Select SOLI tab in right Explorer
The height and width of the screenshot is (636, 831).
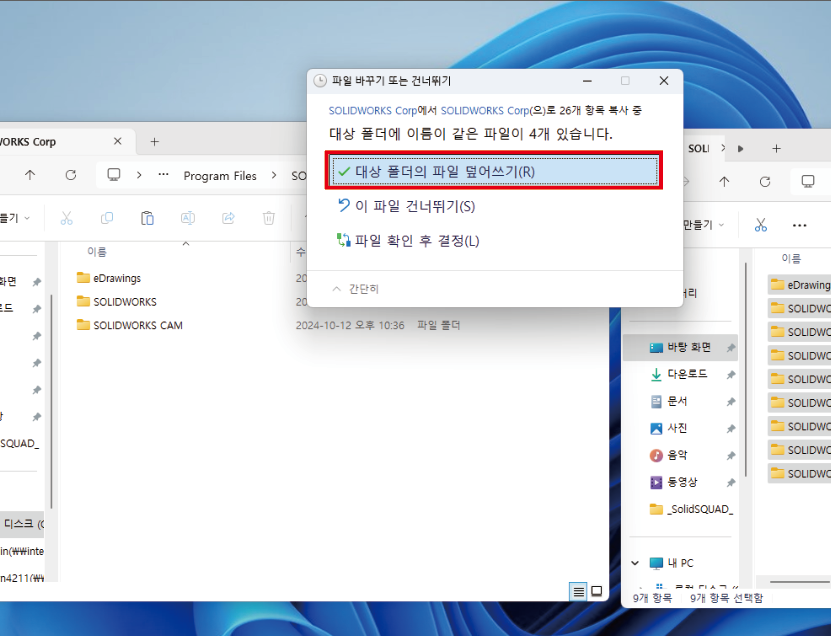pyautogui.click(x=699, y=149)
